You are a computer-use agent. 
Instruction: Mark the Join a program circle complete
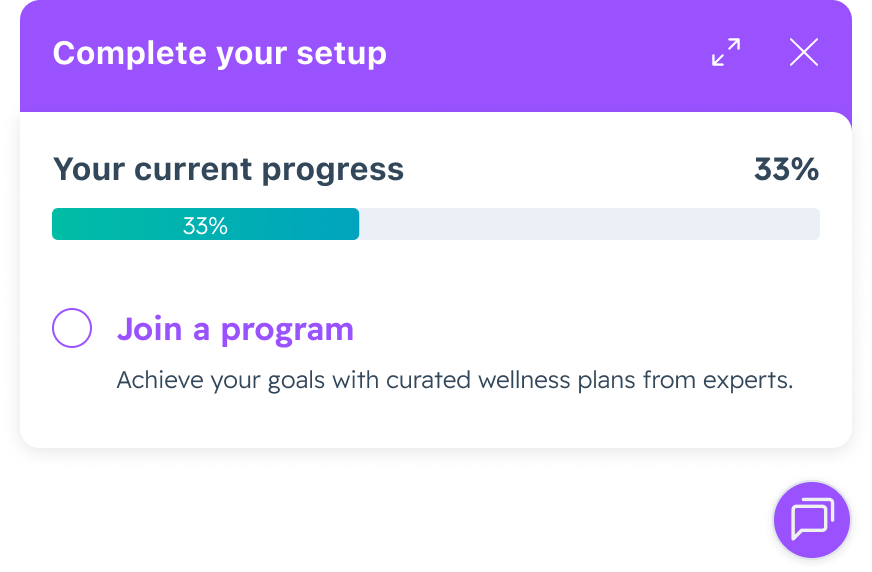click(x=72, y=328)
